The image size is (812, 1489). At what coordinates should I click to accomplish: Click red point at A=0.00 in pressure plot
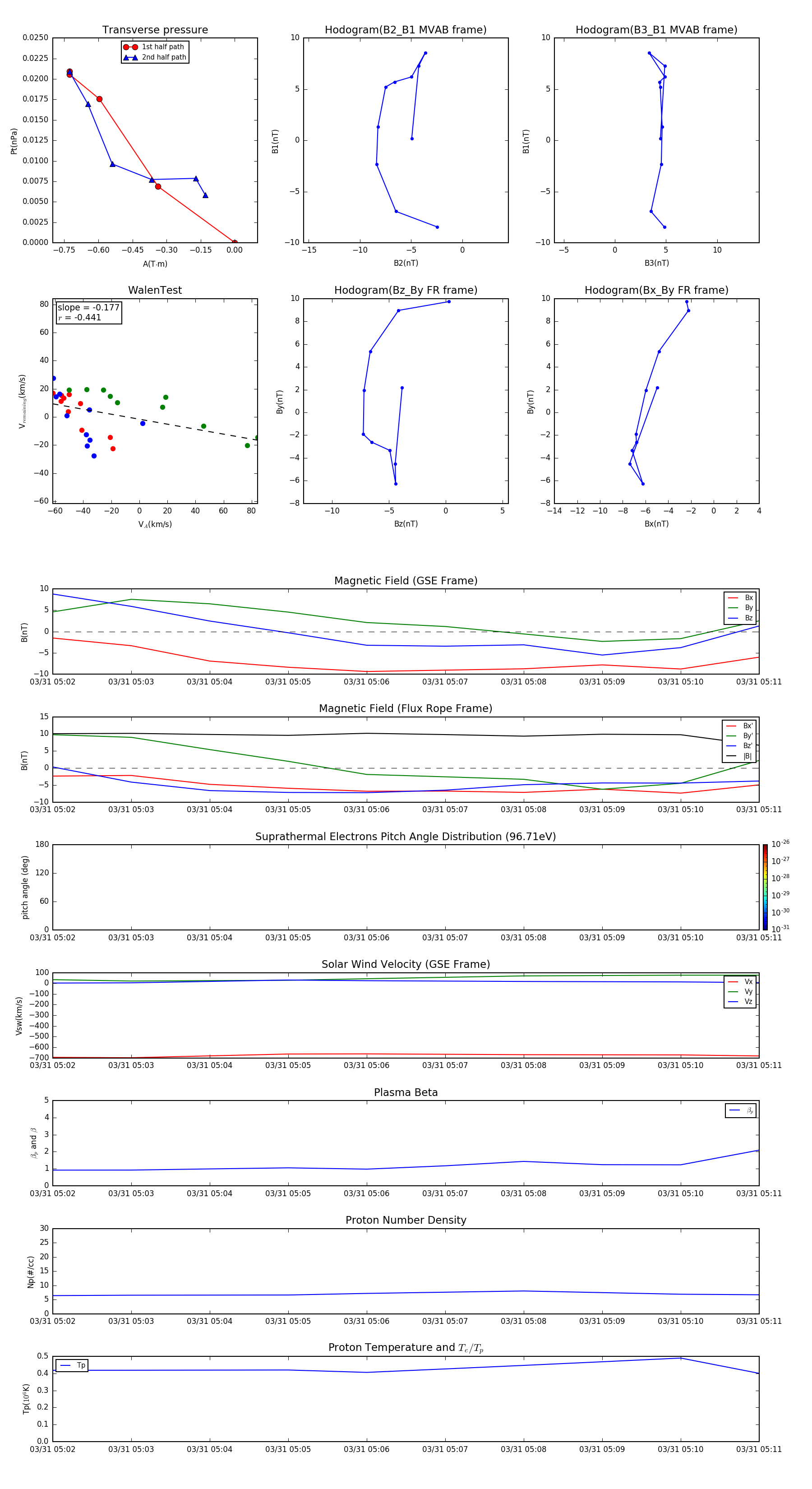pyautogui.click(x=234, y=242)
